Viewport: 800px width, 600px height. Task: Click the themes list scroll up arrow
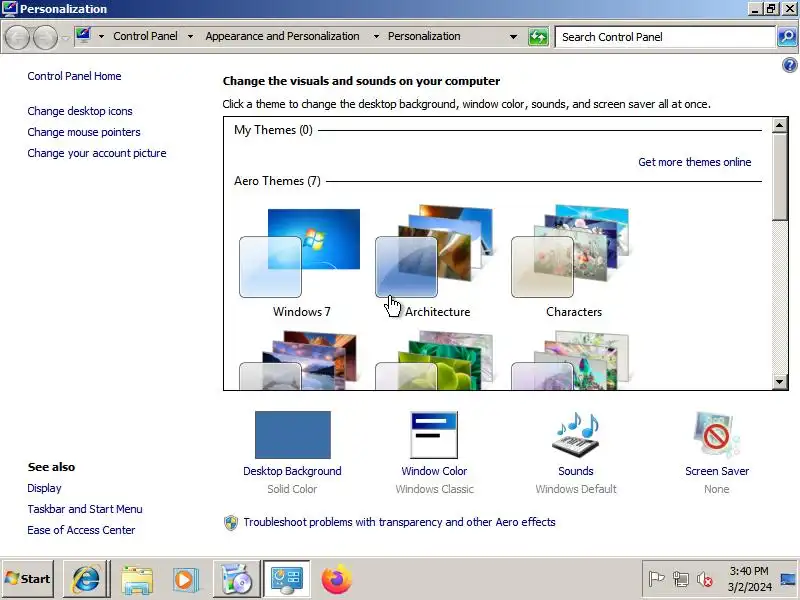click(x=780, y=125)
